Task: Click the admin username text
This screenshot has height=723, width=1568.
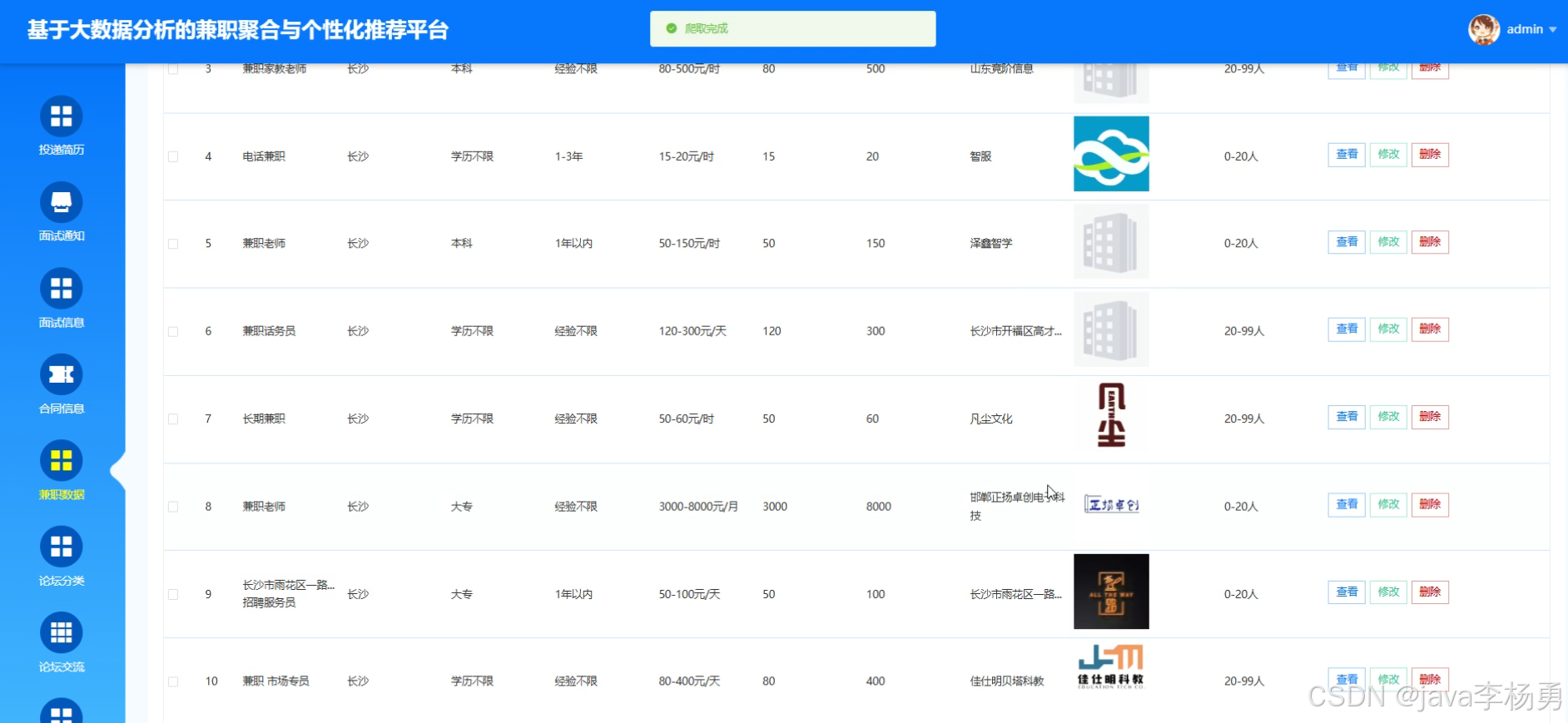Action: pyautogui.click(x=1525, y=29)
